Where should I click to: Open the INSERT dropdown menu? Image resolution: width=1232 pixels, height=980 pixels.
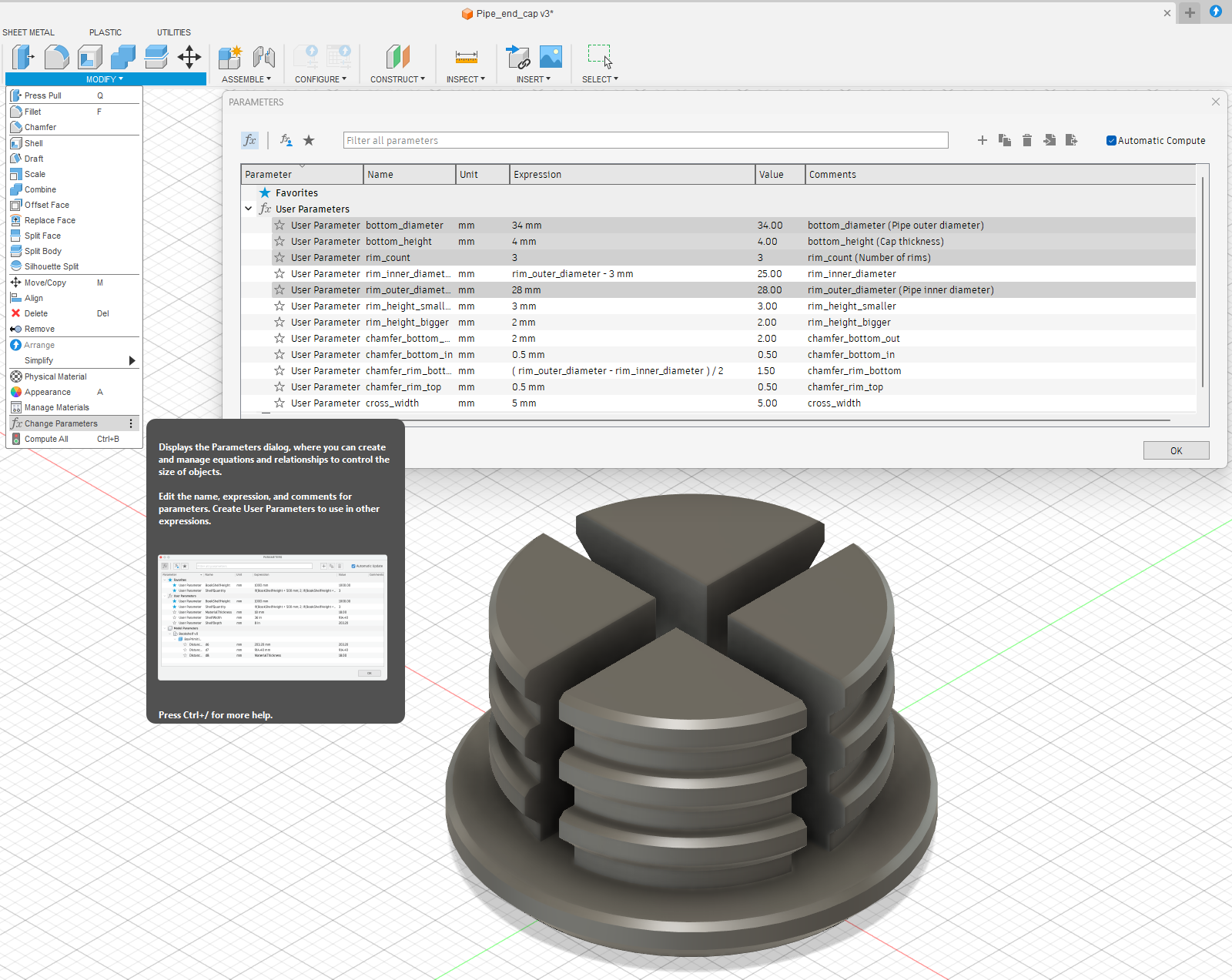[534, 79]
